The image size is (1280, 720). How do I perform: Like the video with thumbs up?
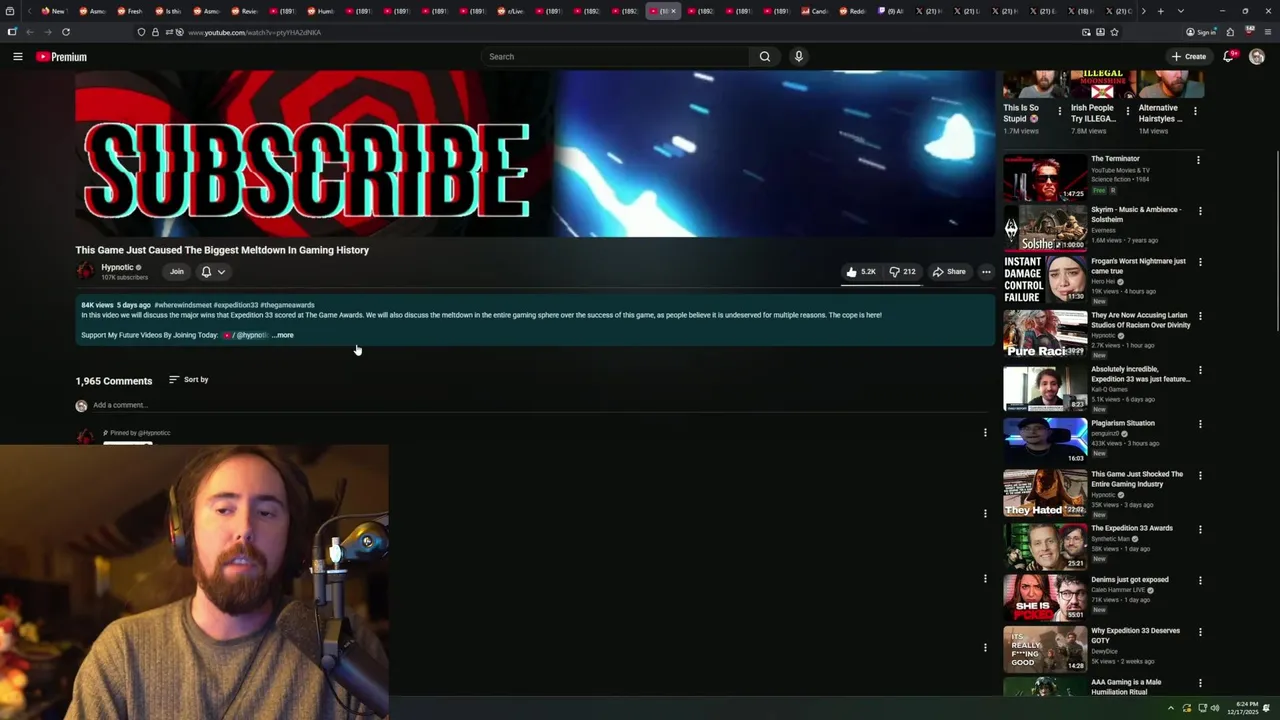860,272
